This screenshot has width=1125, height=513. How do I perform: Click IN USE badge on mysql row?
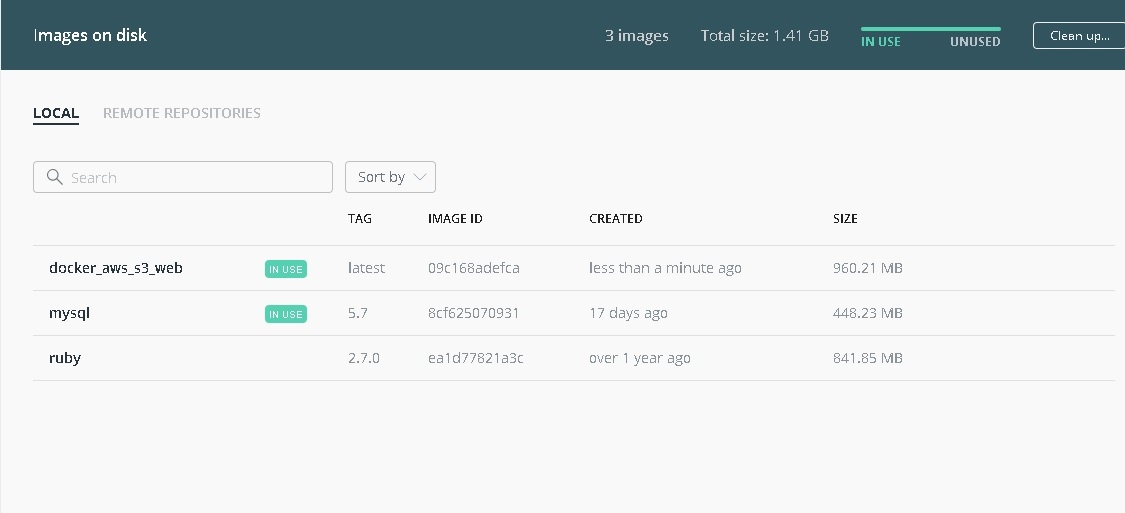(286, 314)
